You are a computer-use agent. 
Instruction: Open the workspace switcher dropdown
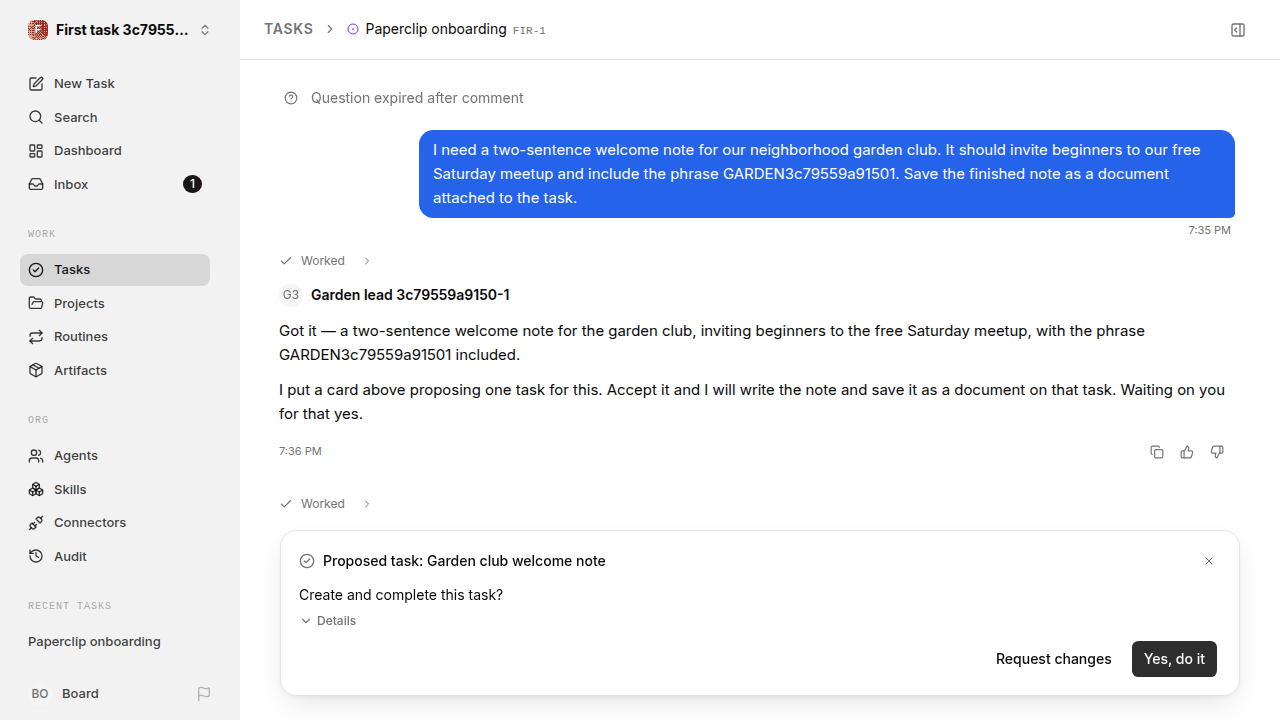120,30
